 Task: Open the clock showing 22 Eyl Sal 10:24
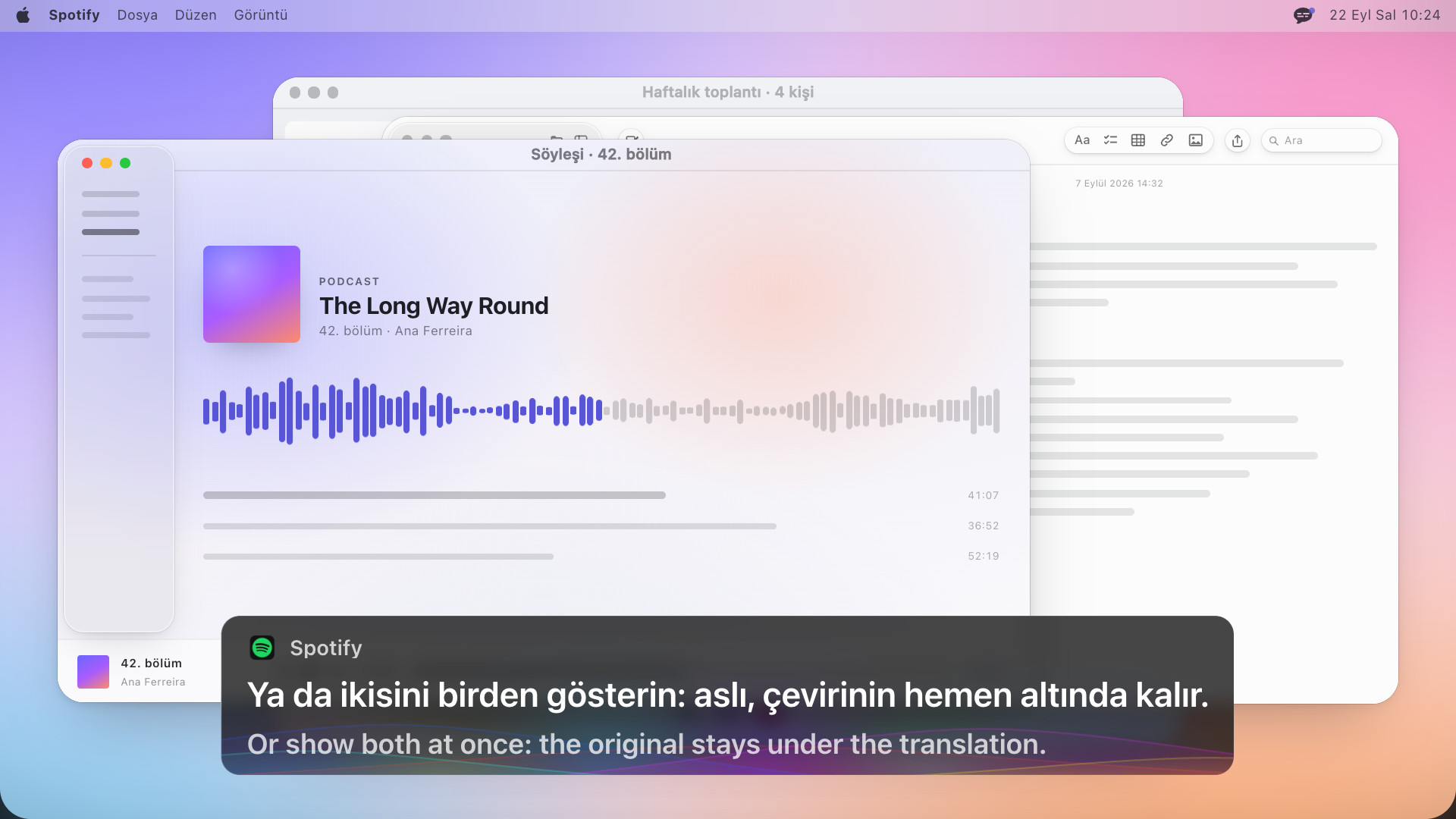click(x=1385, y=15)
